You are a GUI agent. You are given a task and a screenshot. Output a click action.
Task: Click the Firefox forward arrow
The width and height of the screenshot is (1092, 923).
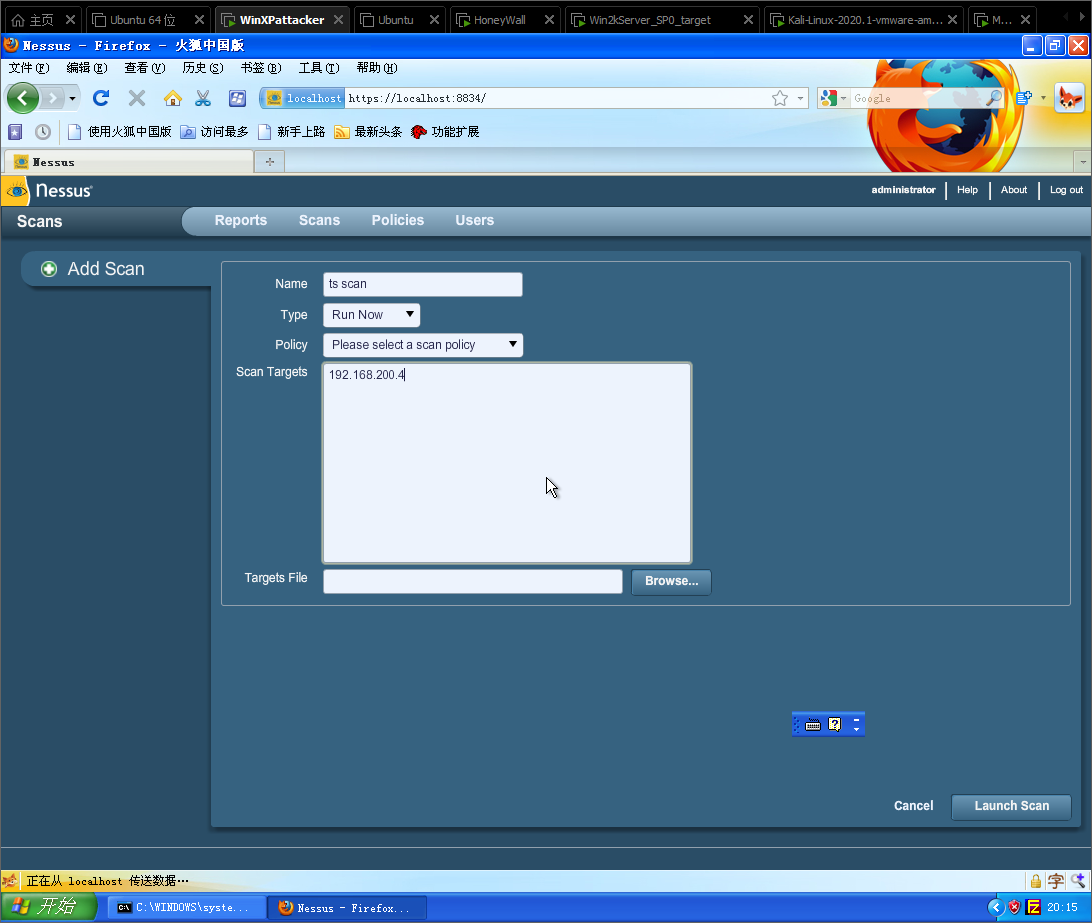(x=52, y=98)
